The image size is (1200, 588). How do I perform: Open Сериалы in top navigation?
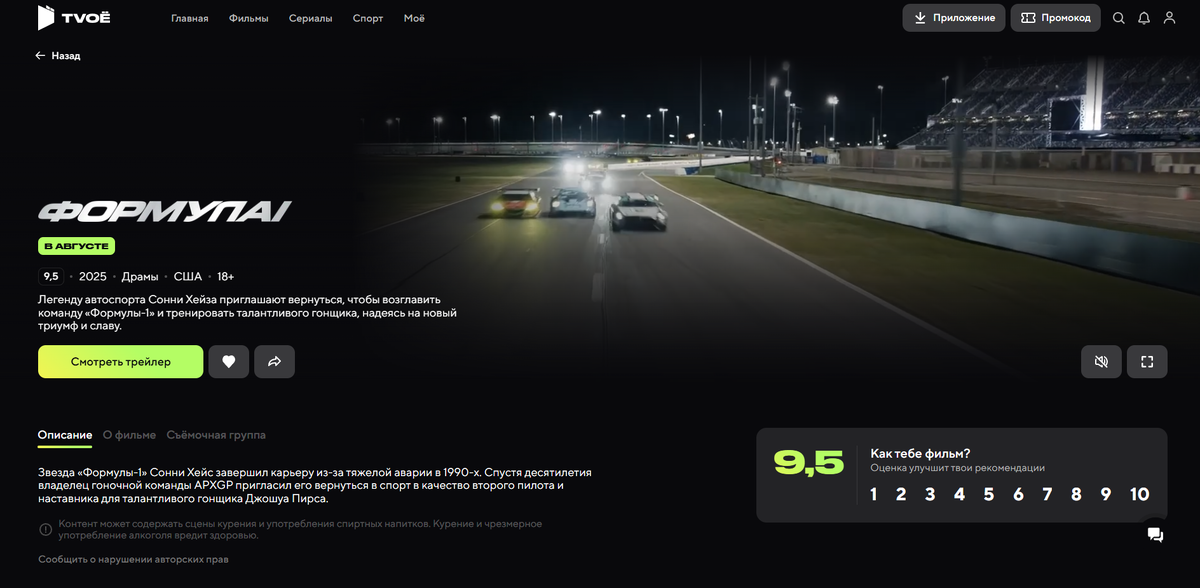(x=311, y=18)
